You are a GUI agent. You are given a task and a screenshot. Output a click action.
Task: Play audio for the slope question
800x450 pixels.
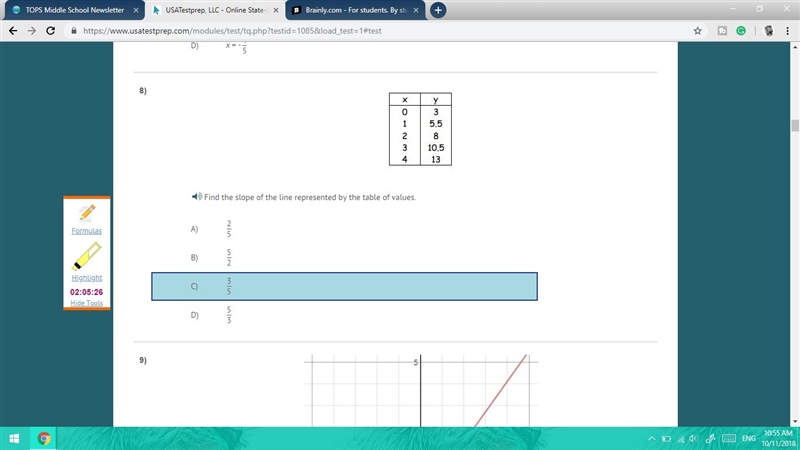[196, 196]
